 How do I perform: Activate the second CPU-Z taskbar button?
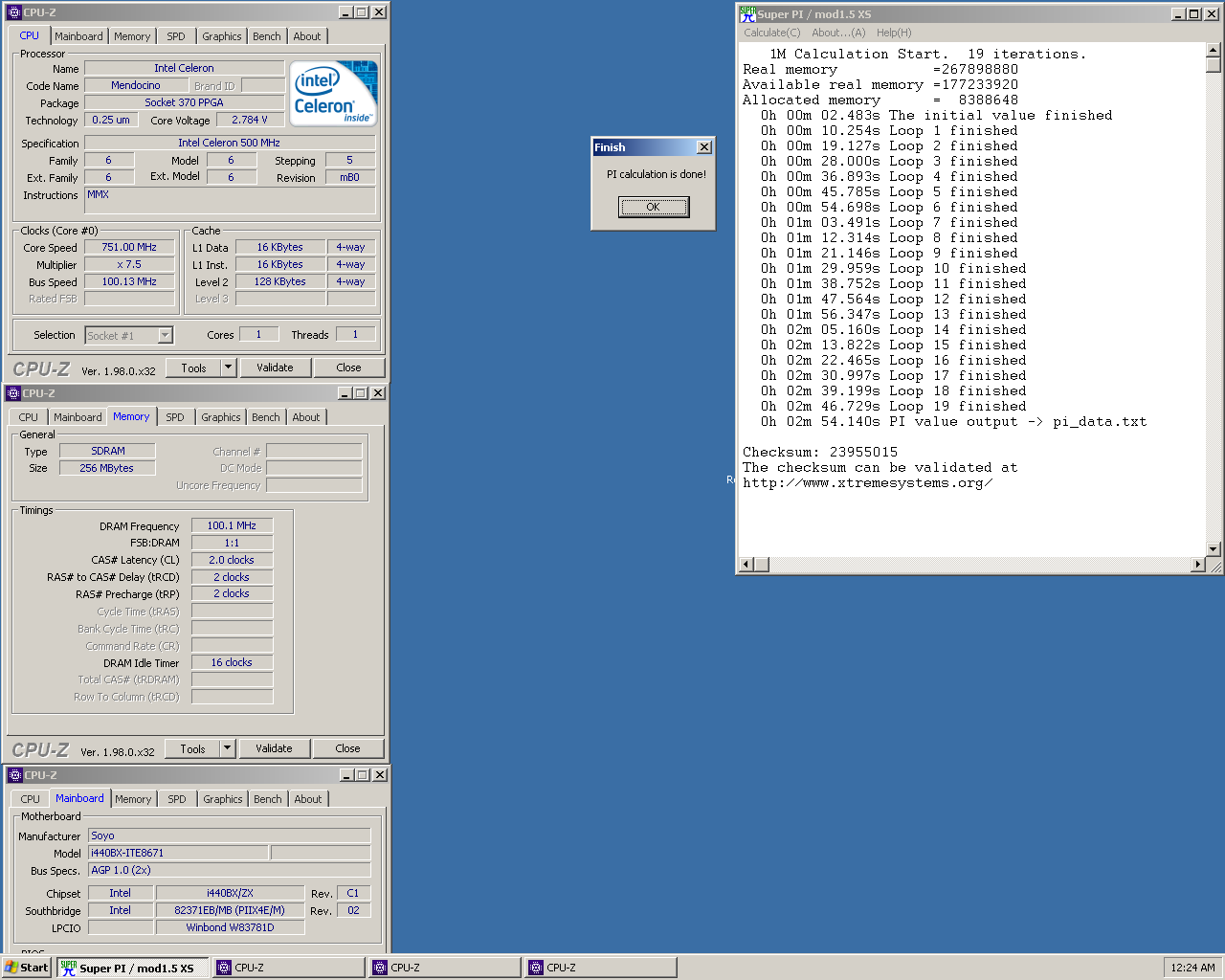[x=445, y=968]
